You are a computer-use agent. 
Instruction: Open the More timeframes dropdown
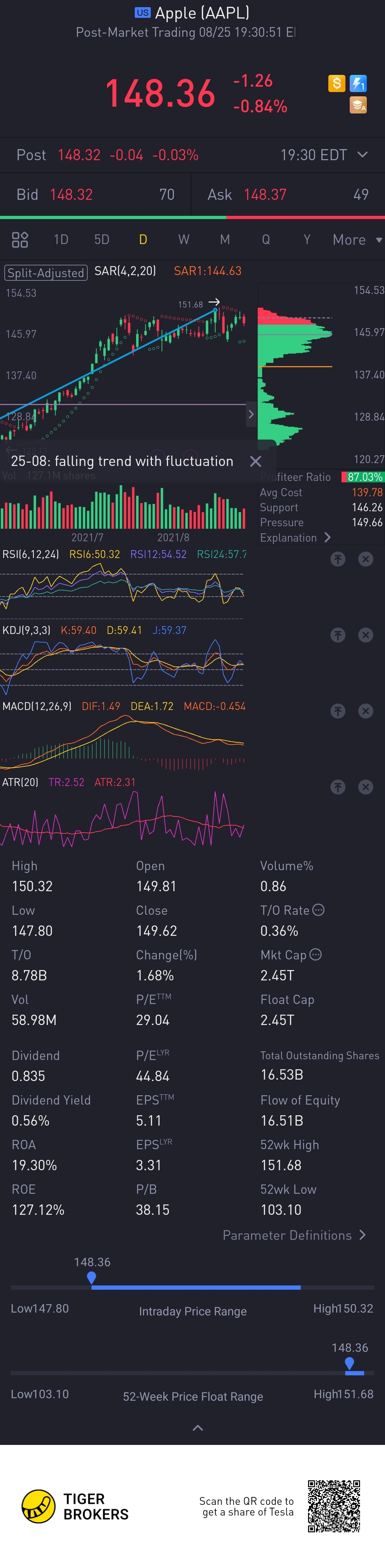357,240
